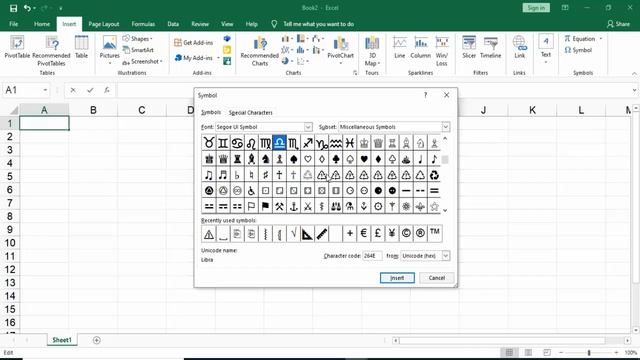Switch to the Review tab
The height and width of the screenshot is (360, 640).
(200, 24)
